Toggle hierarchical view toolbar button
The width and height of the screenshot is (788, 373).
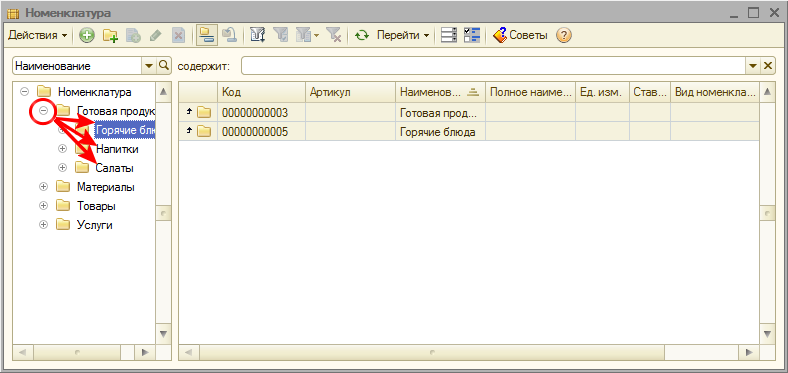(x=207, y=36)
